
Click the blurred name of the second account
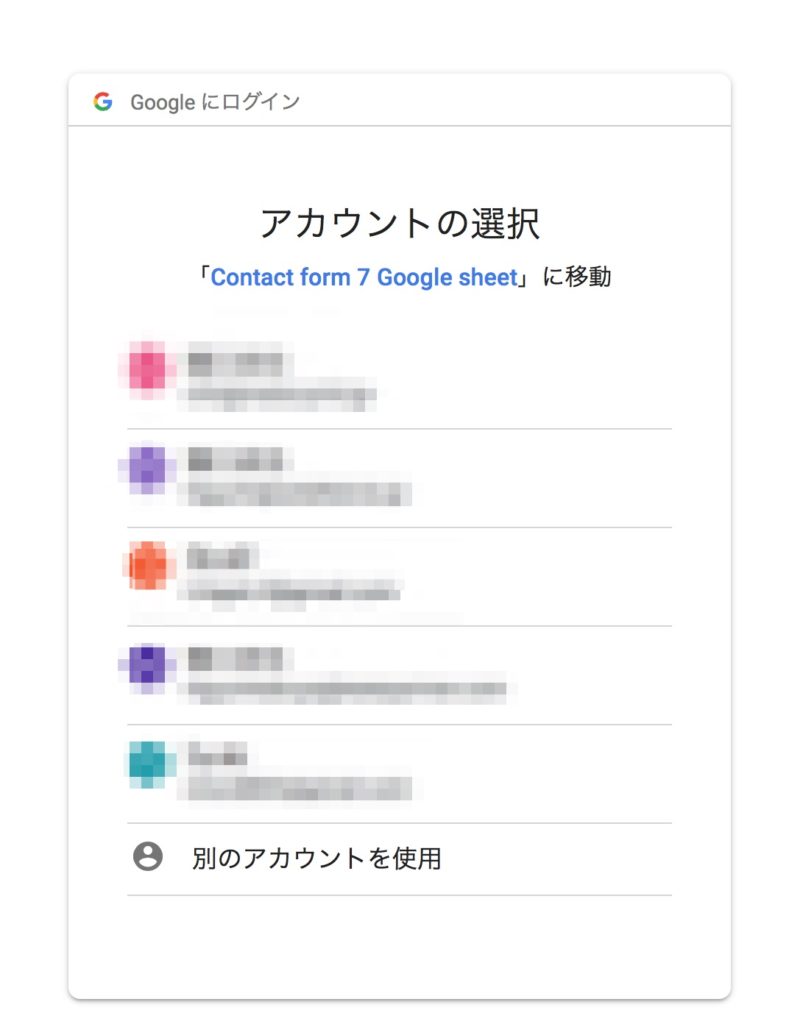click(237, 460)
